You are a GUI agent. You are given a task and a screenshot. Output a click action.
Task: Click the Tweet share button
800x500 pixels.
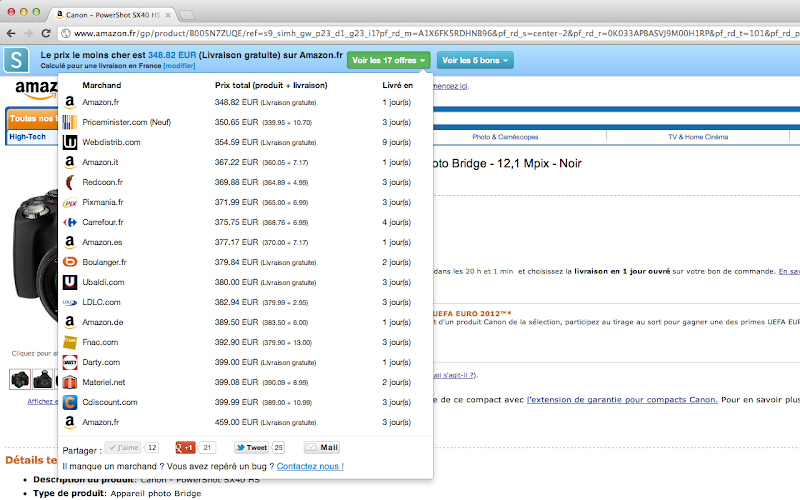click(x=252, y=447)
